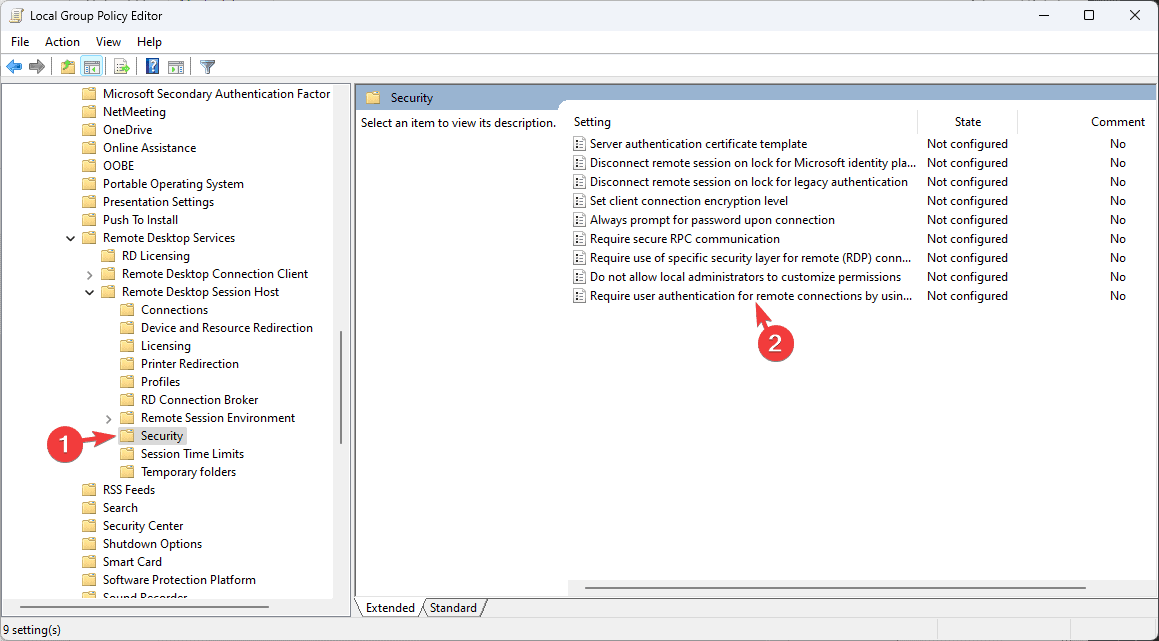Screen dimensions: 1159x641
Task: Open the Help toolbar icon
Action: point(152,67)
